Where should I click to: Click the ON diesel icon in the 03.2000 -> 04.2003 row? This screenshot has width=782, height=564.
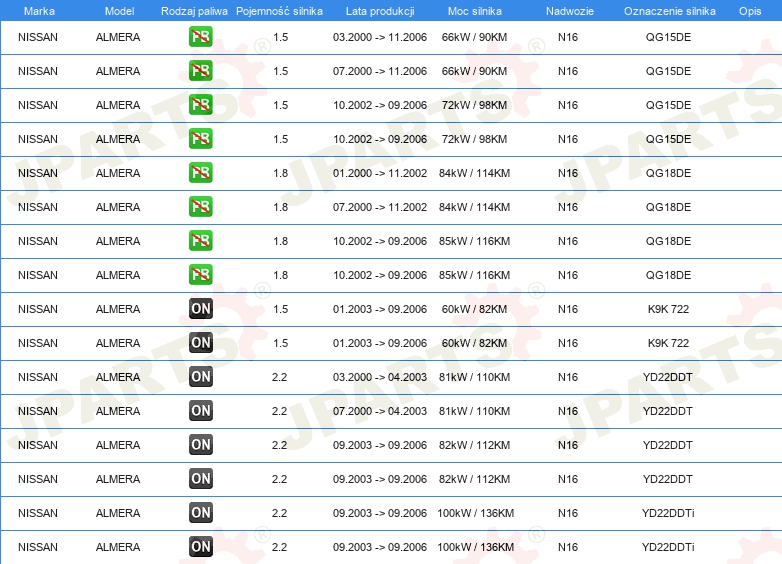[200, 377]
